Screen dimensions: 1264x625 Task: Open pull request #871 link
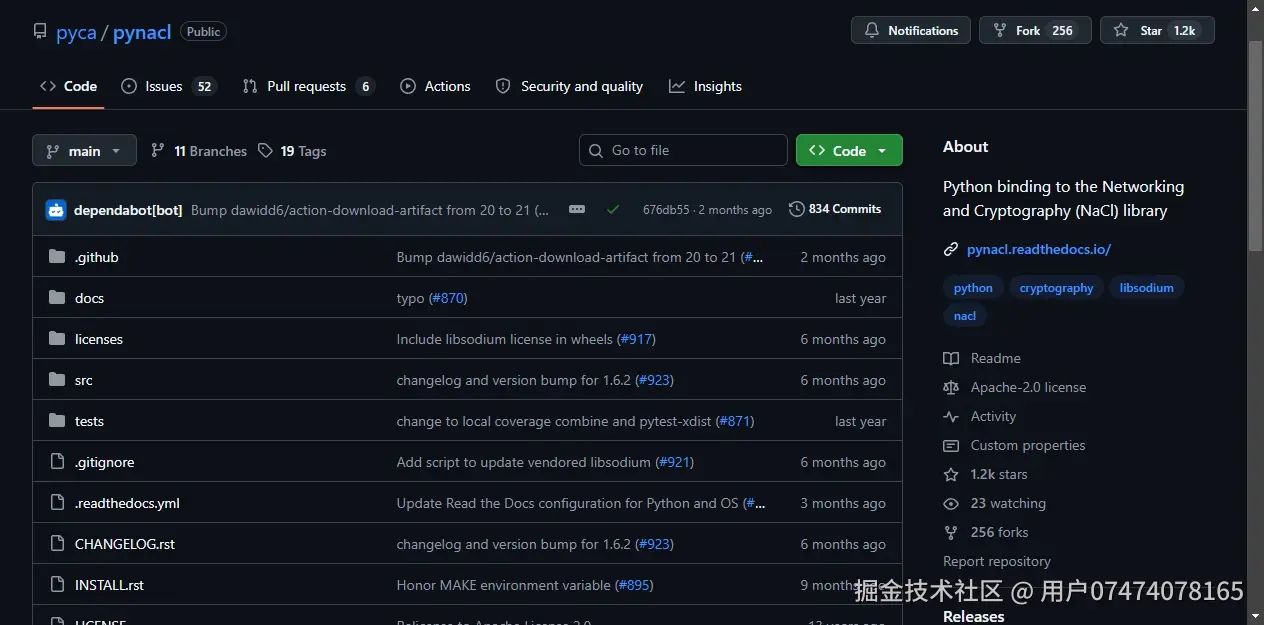(735, 421)
